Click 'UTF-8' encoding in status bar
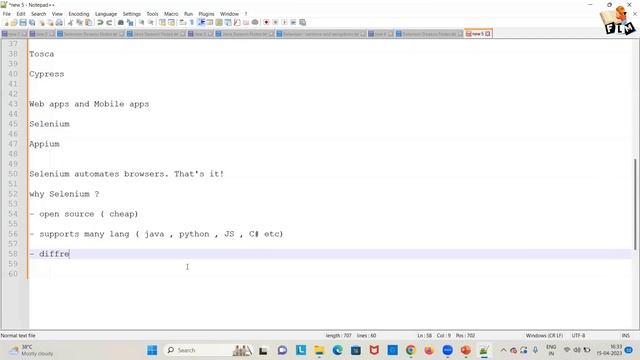The height and width of the screenshot is (360, 640). pos(578,336)
